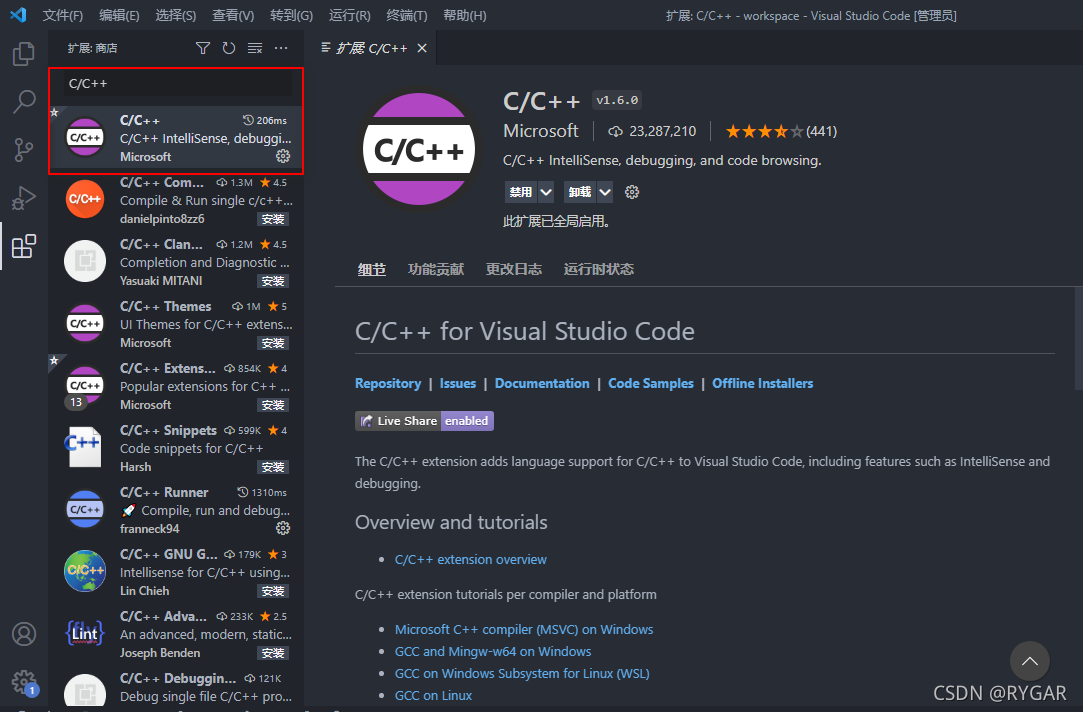1083x712 pixels.
Task: Click the 禁用 button
Action: coord(521,192)
